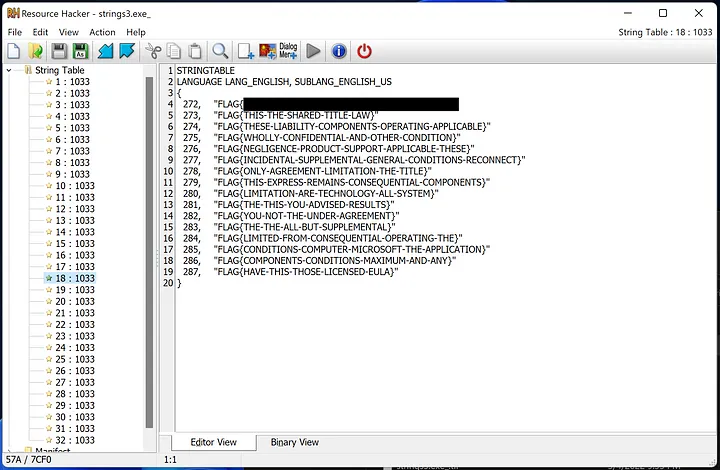The width and height of the screenshot is (720, 470).
Task: Click the Compile script play icon
Action: pos(313,51)
